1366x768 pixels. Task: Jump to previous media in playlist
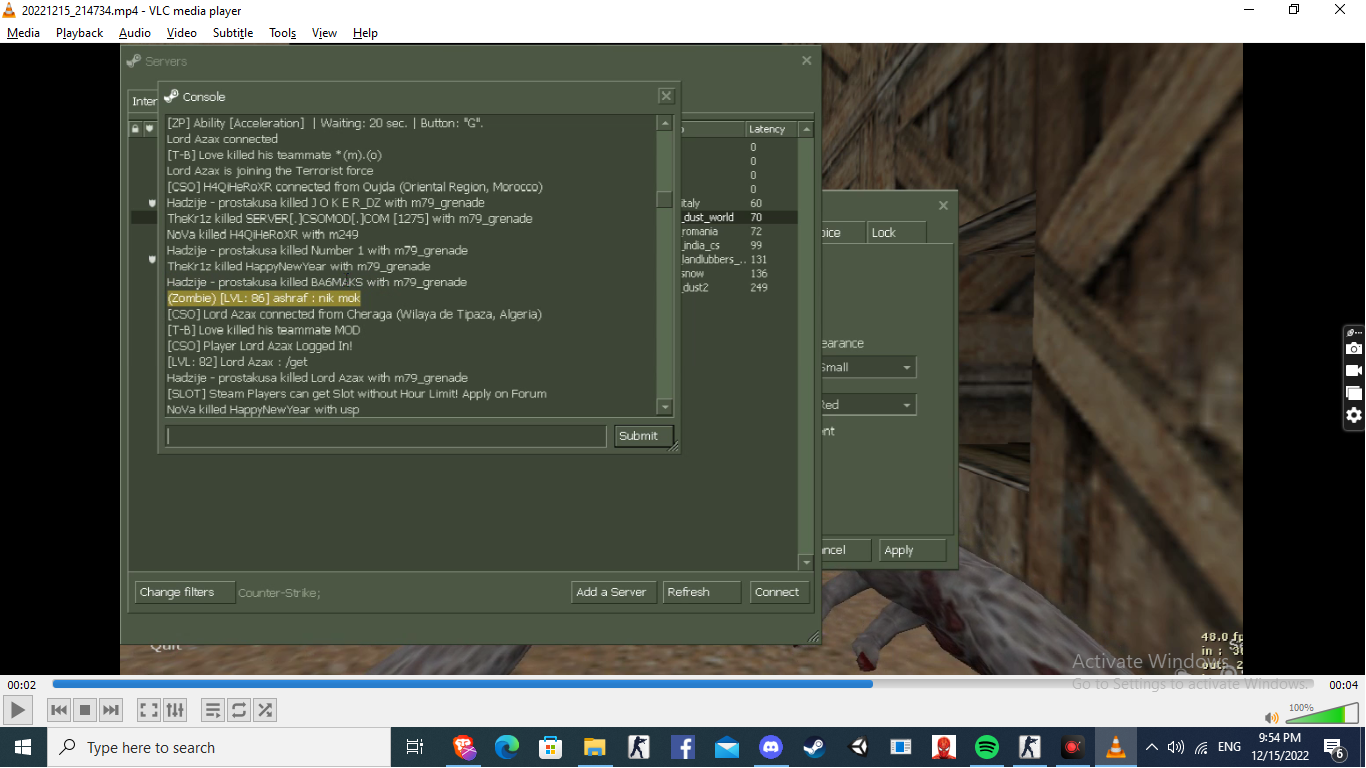tap(59, 710)
